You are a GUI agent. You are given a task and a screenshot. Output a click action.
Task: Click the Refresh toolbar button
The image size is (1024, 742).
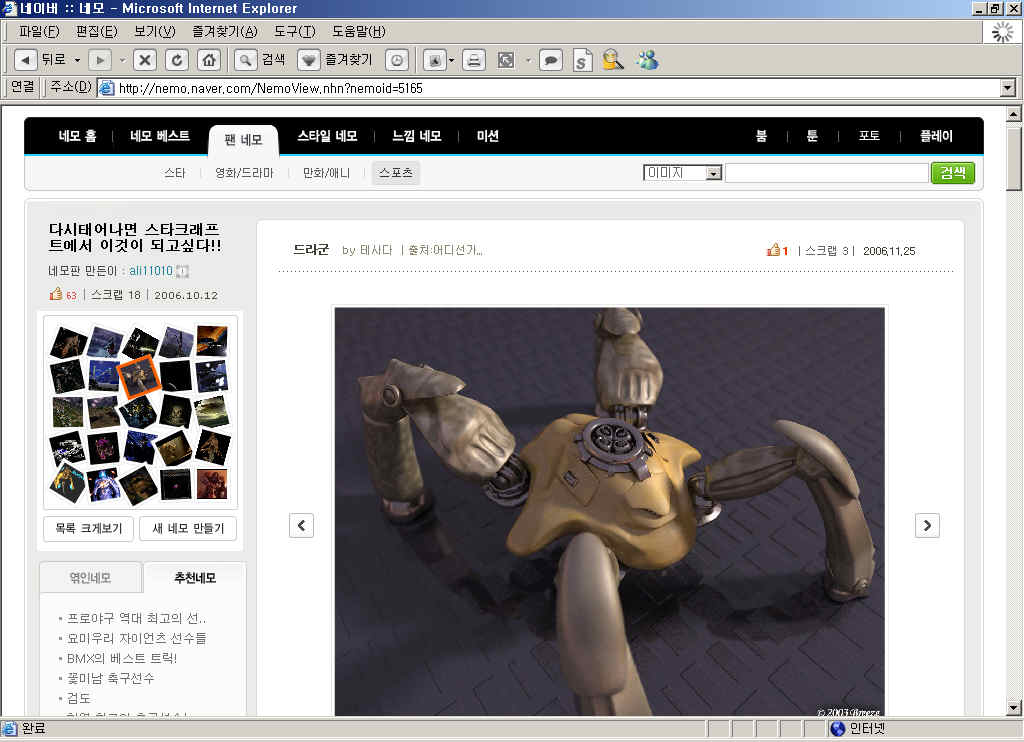(x=176, y=60)
